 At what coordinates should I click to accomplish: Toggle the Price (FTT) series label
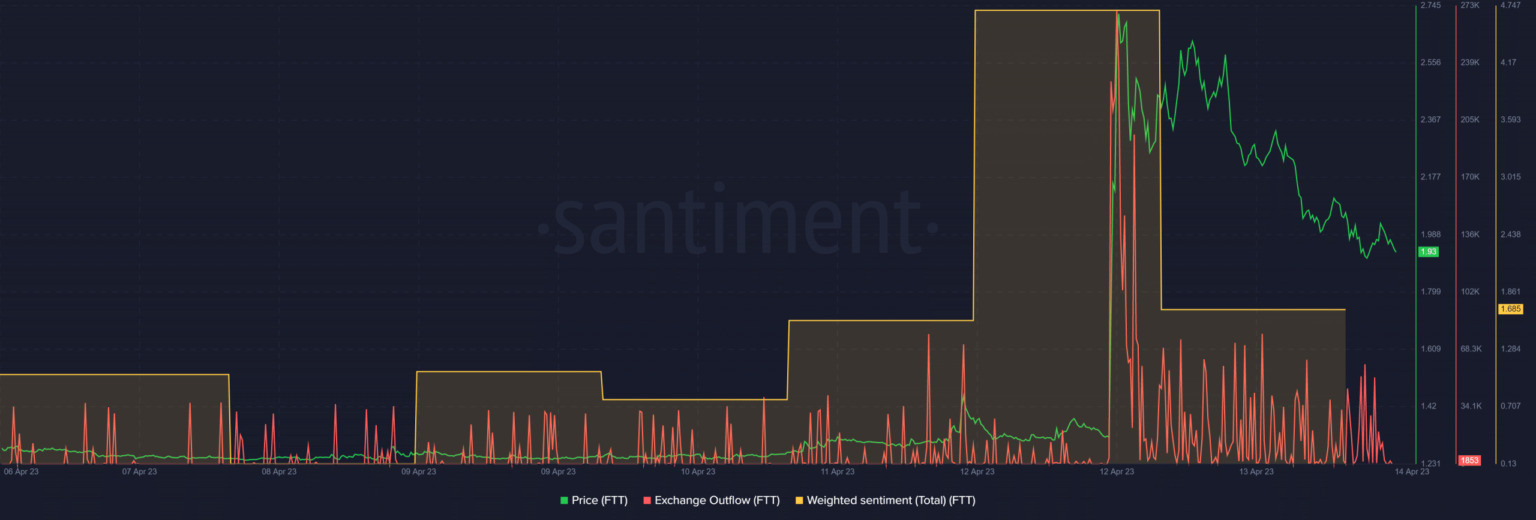point(600,500)
